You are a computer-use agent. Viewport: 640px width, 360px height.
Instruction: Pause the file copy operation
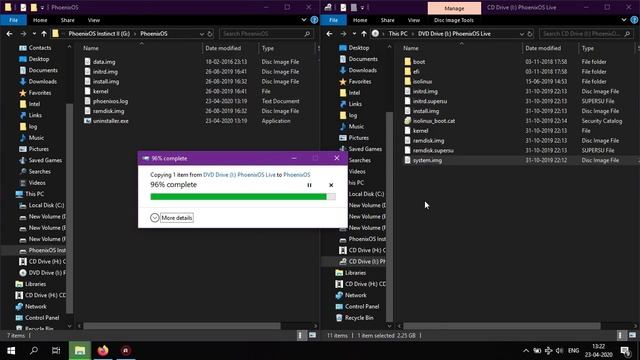tap(309, 185)
